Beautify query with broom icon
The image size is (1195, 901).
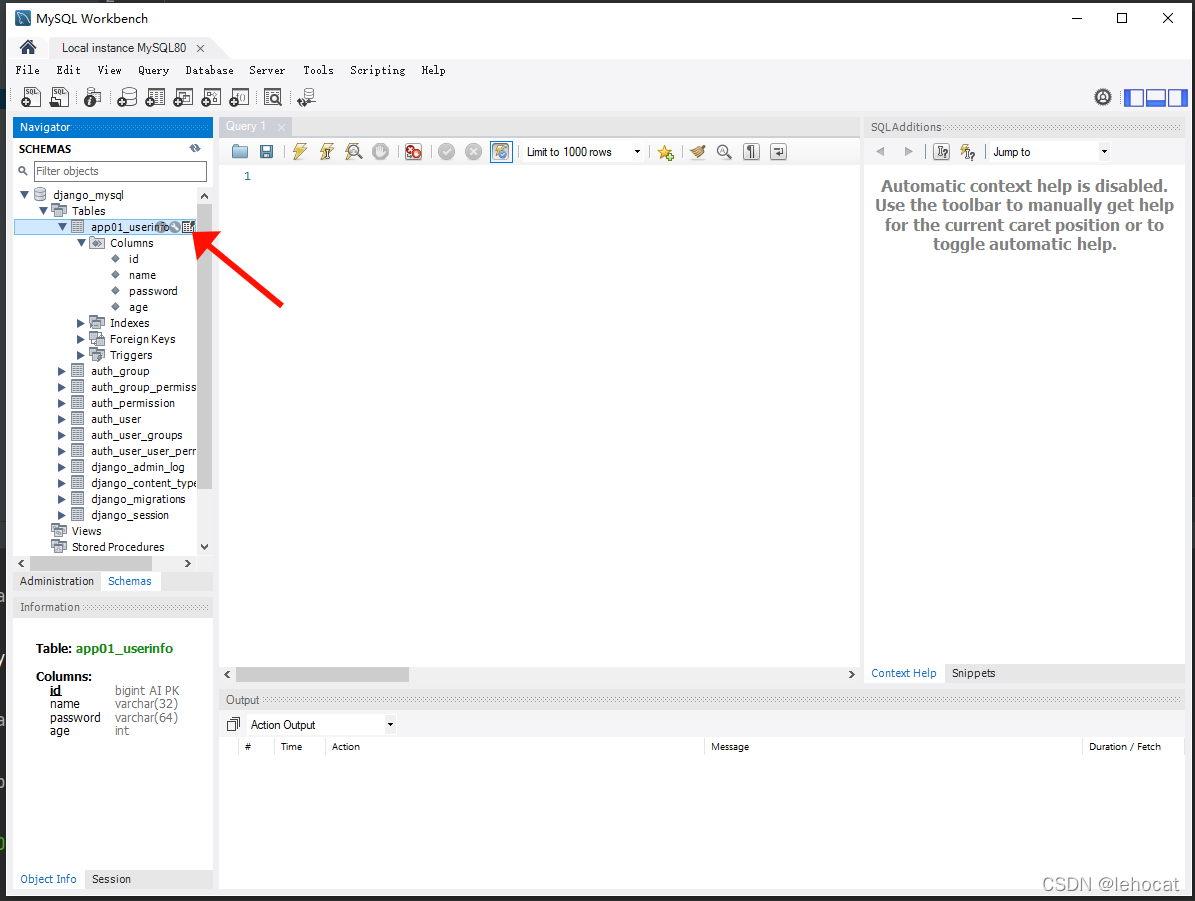click(697, 152)
